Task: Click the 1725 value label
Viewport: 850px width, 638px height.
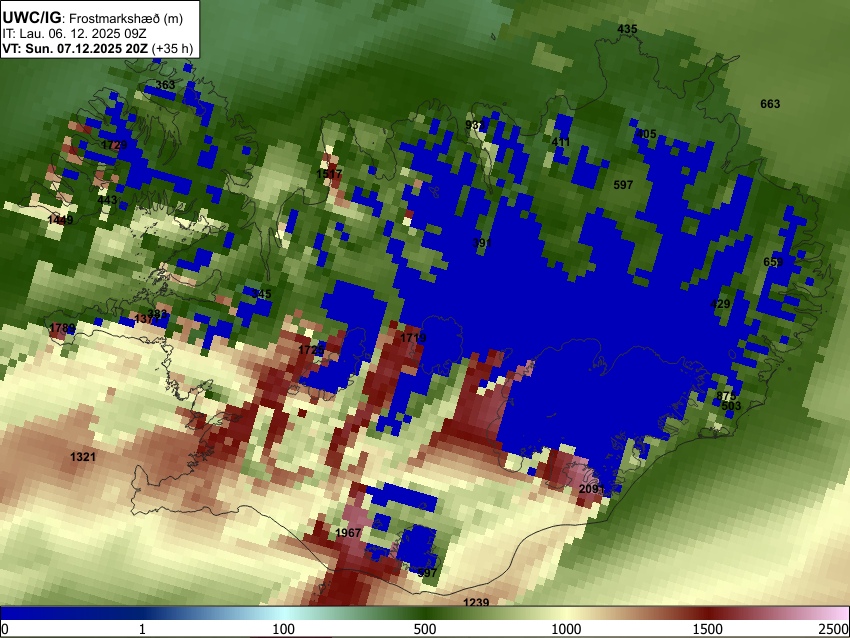Action: point(311,350)
